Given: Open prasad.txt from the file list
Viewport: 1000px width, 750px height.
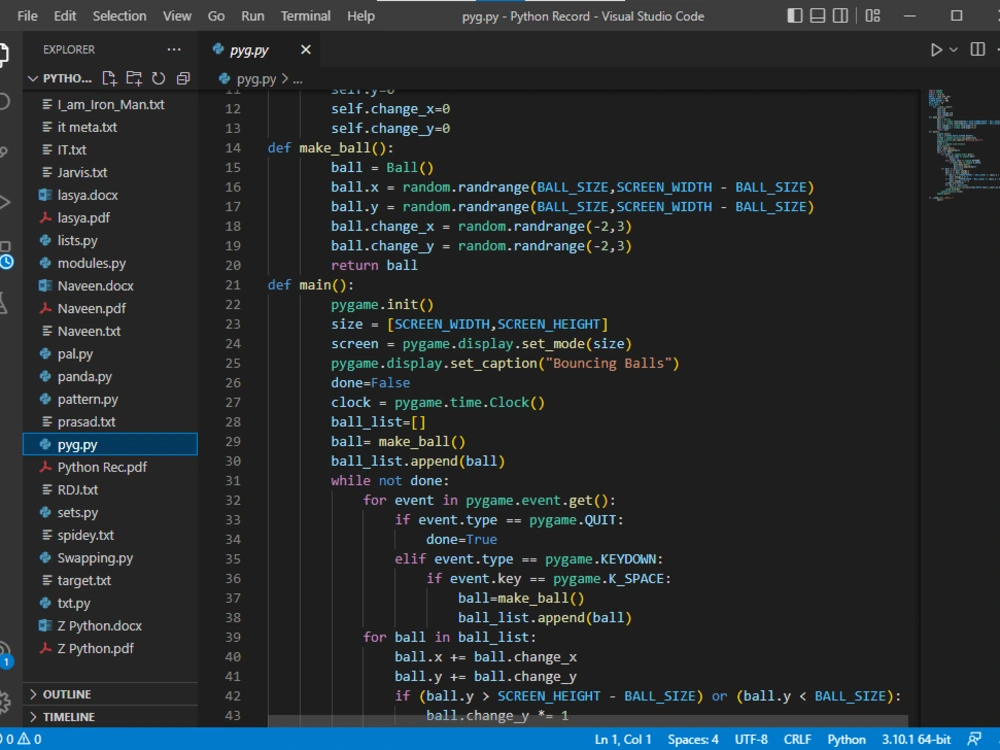Looking at the screenshot, I should pos(110,422).
